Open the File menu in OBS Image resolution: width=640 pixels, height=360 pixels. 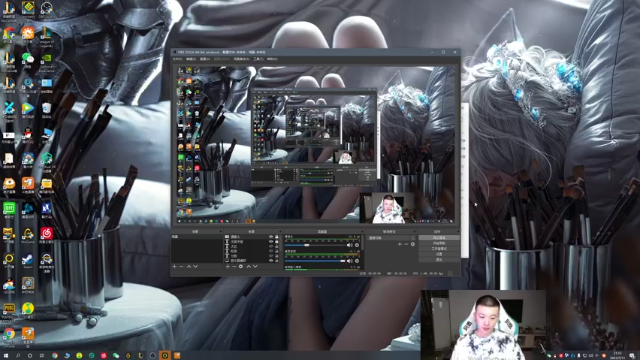(178, 59)
